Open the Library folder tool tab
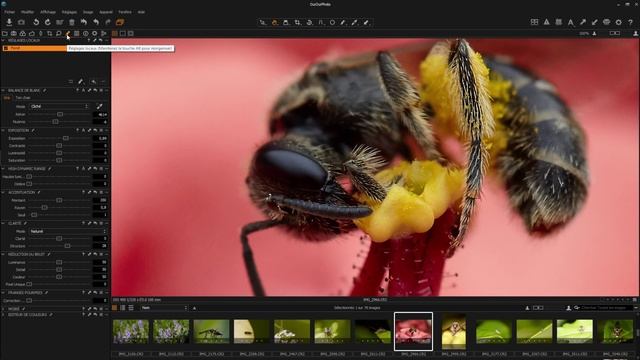This screenshot has height=360, width=640. point(5,33)
